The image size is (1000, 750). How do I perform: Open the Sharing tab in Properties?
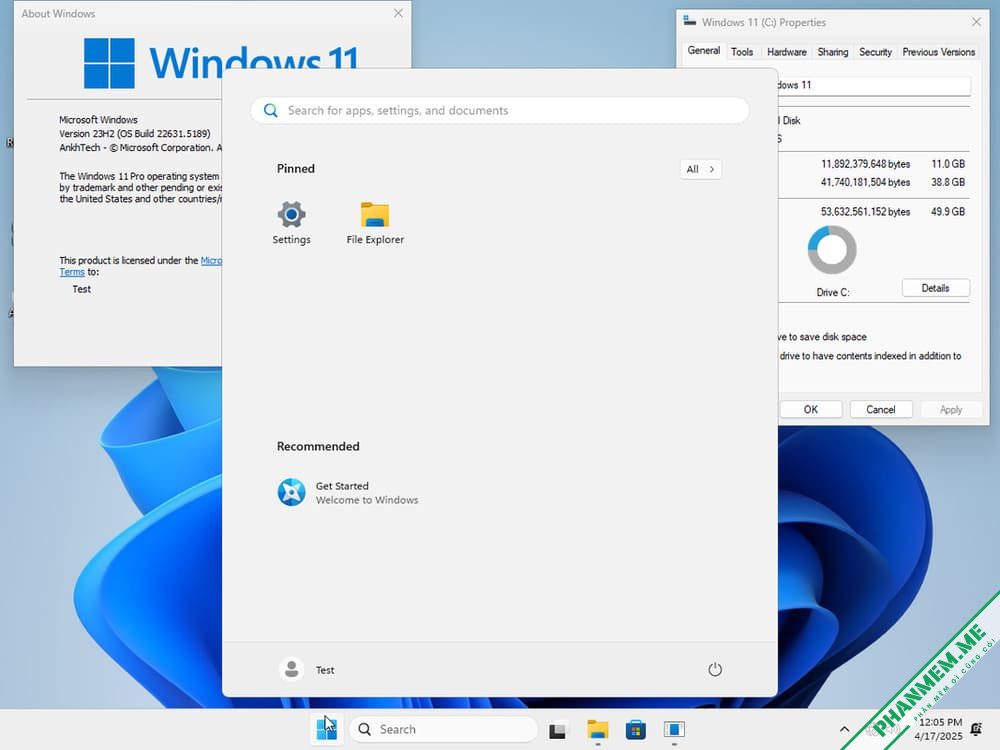[833, 52]
